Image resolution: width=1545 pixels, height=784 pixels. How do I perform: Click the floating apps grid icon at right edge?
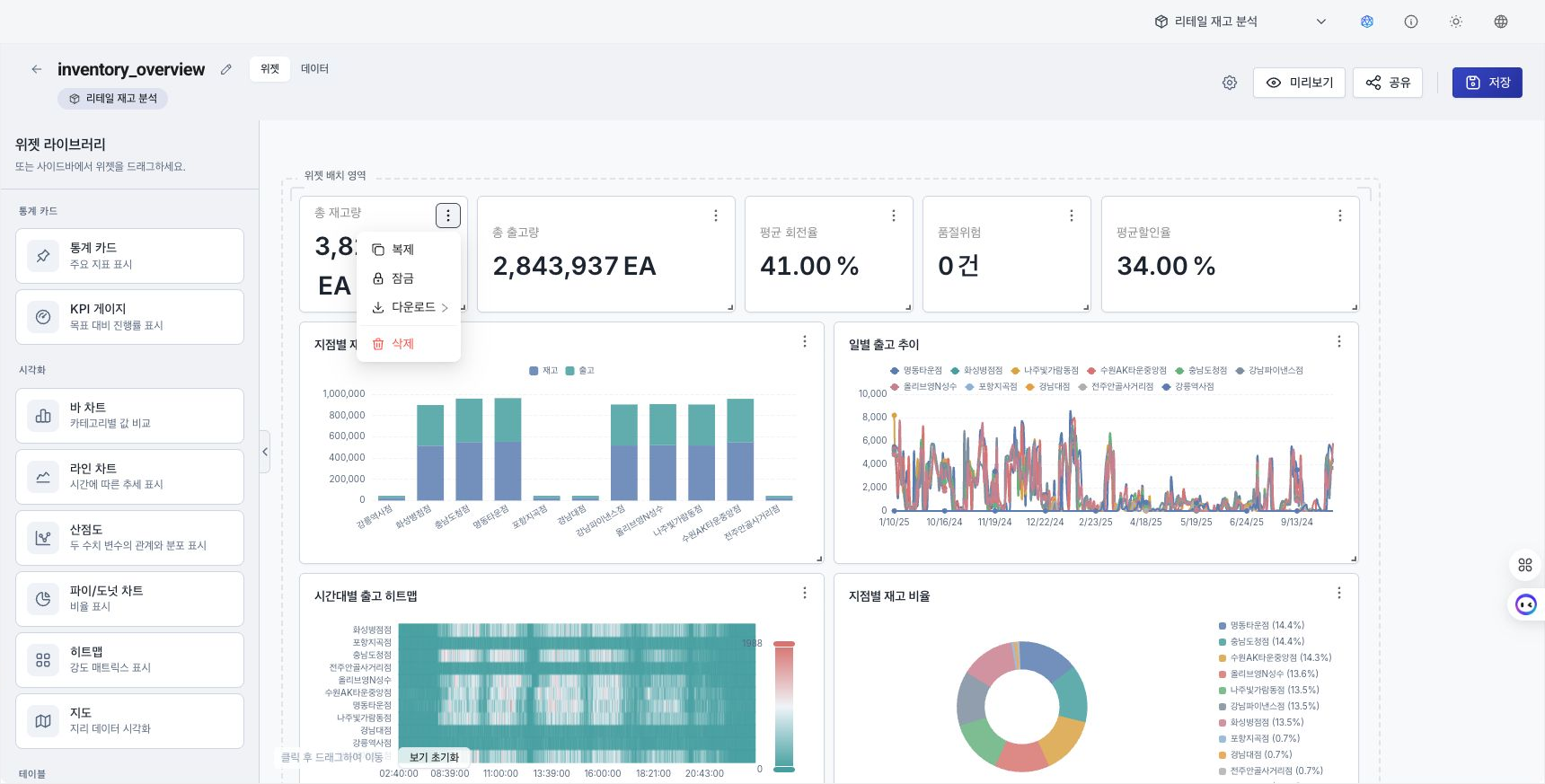tap(1525, 565)
